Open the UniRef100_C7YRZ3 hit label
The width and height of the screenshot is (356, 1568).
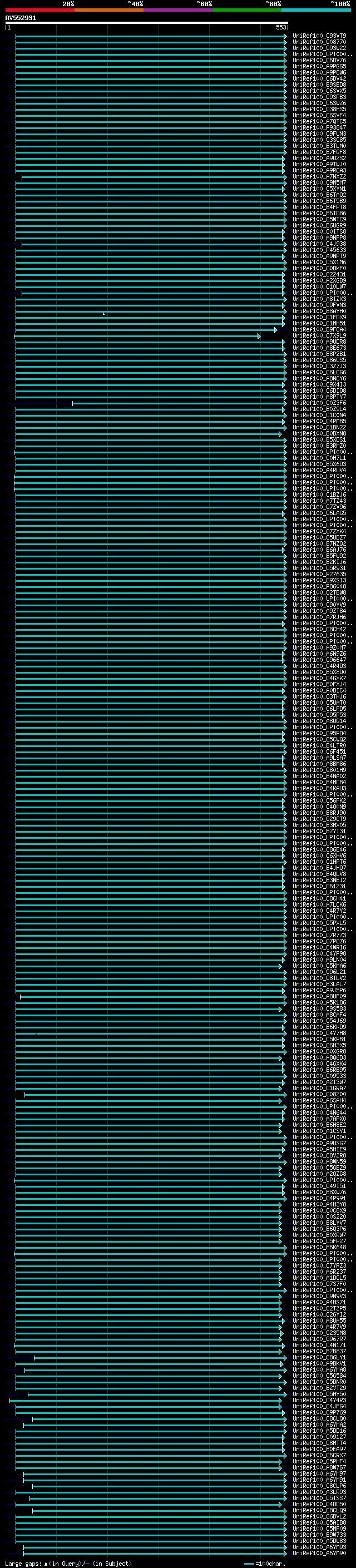319,1266
